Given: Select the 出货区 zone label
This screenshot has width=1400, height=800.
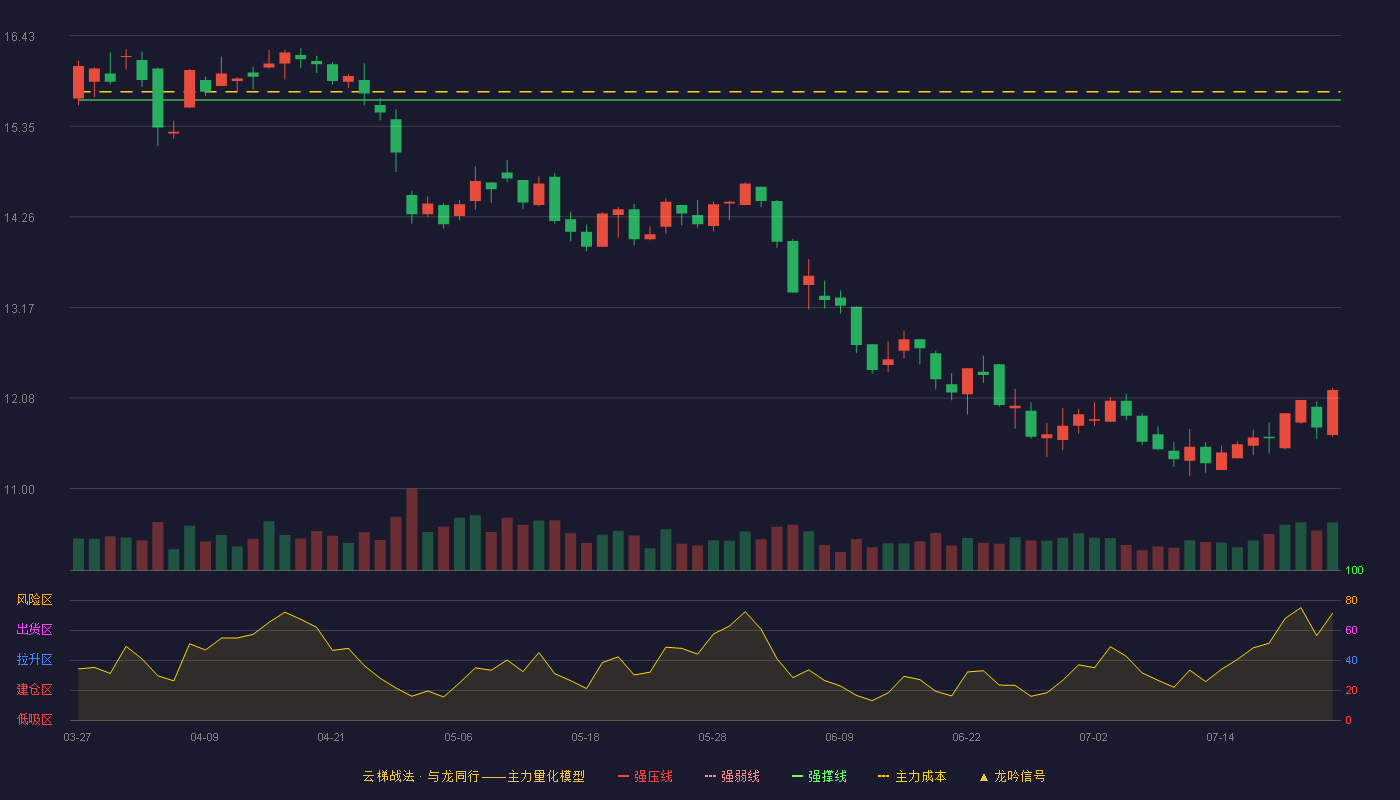Looking at the screenshot, I should 34,630.
